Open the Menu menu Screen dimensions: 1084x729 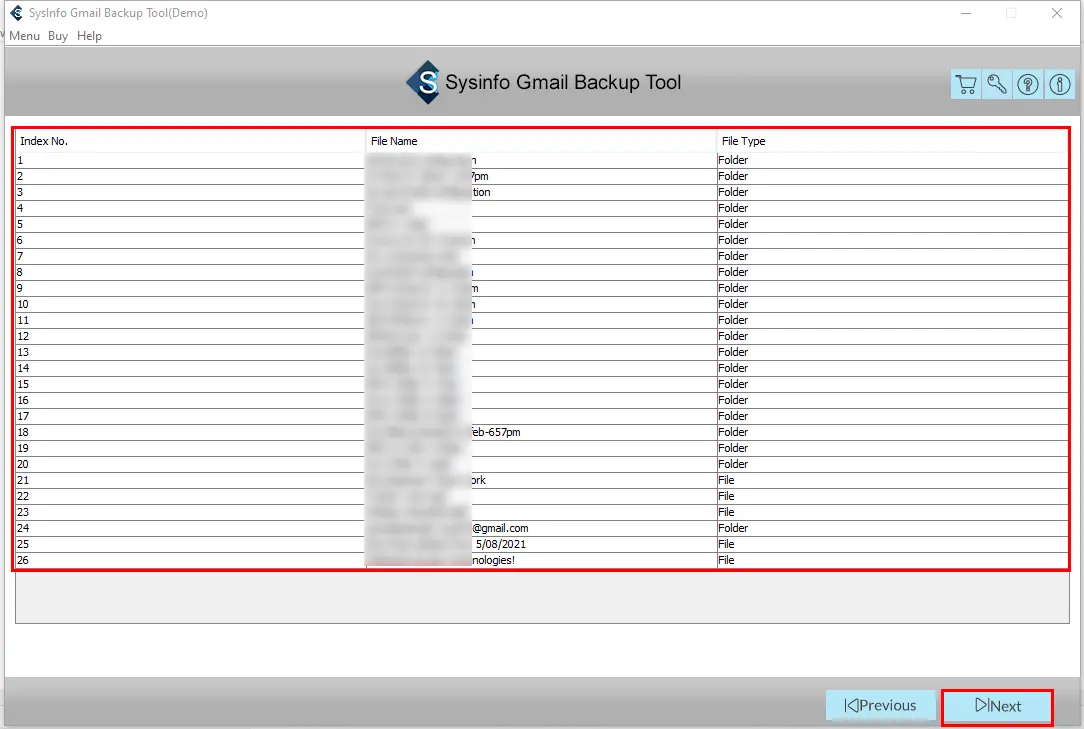[x=24, y=36]
